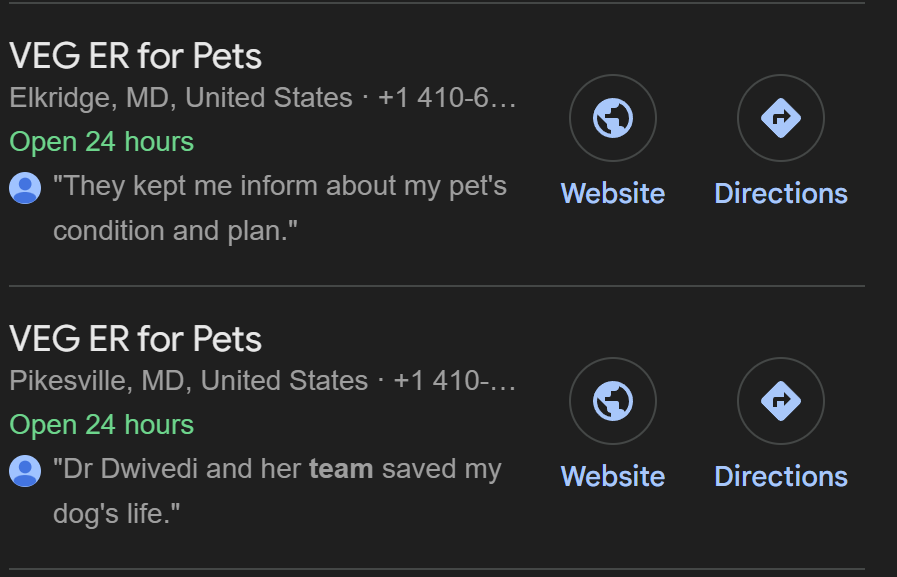Open the Website text link for the Elkridge VEG
Viewport: 897px width, 577px height.
[613, 193]
